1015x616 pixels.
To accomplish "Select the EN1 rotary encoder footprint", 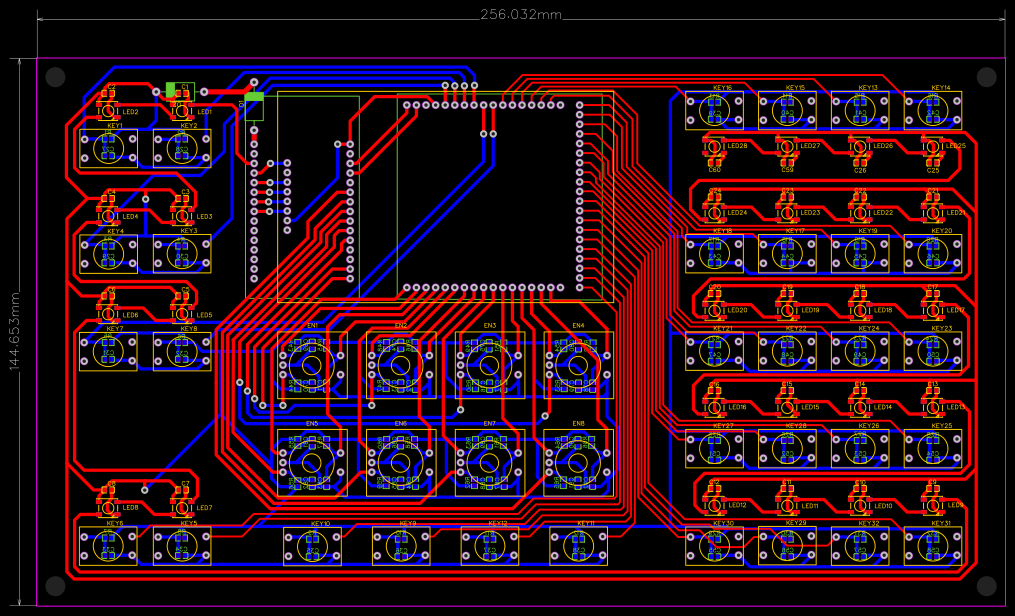I will point(310,365).
